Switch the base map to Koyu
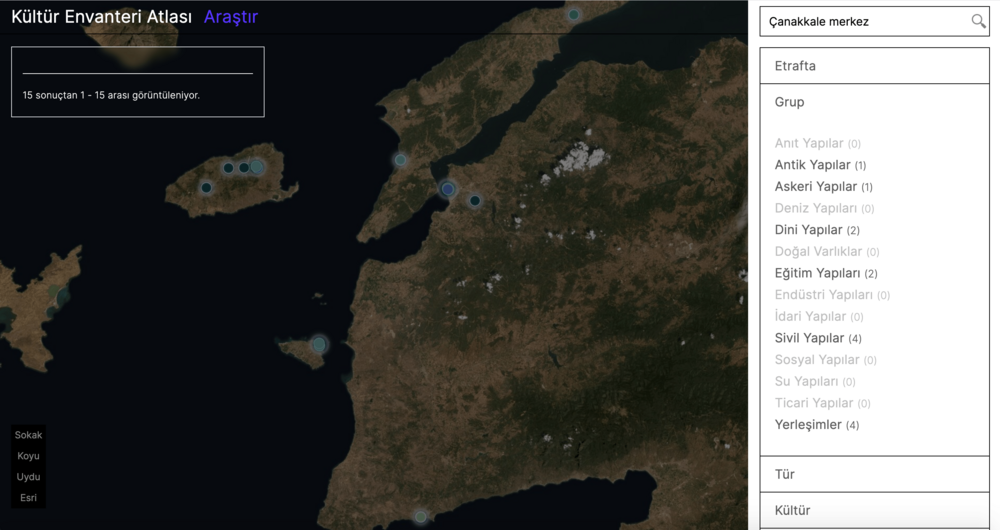The width and height of the screenshot is (1000, 530). pyautogui.click(x=28, y=456)
